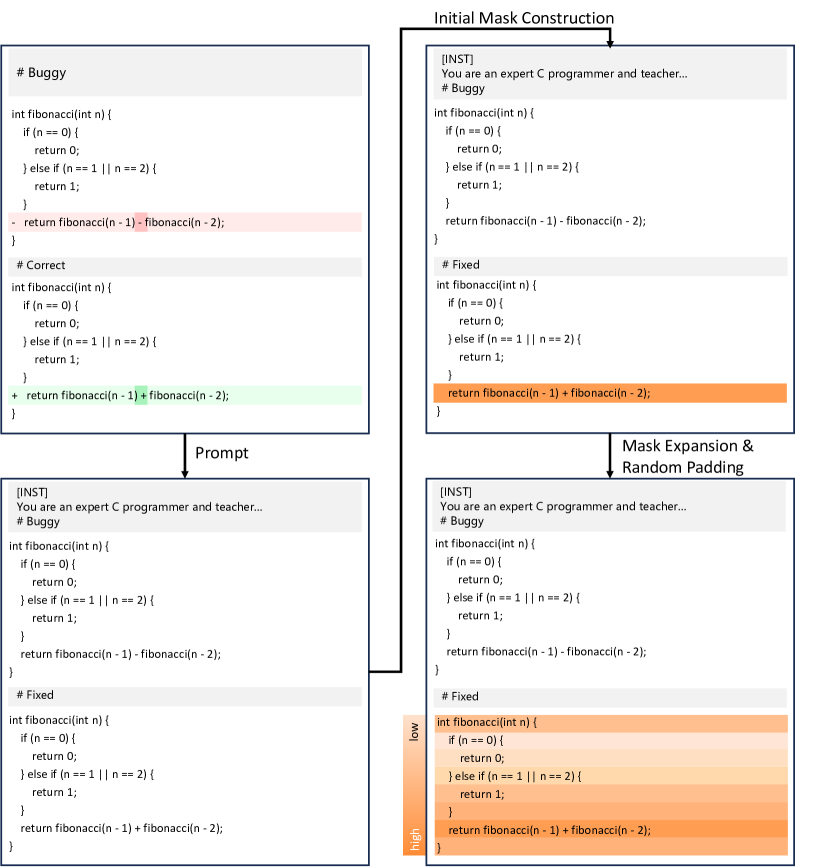Select the green-highlighted added return line
Screen dimensions: 830x867
pyautogui.click(x=185, y=395)
